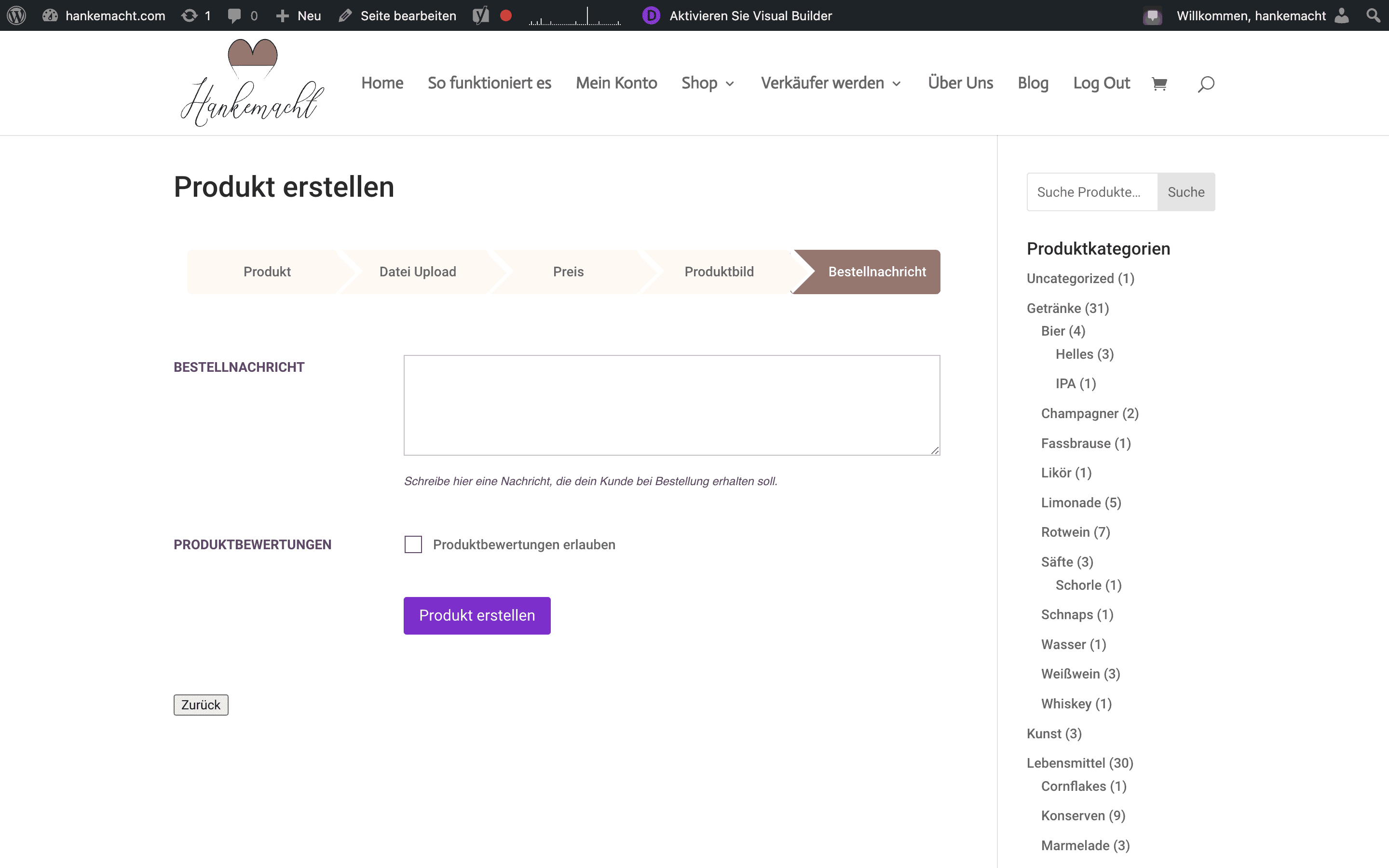Expand the Verkäufer werden chevron

(897, 84)
